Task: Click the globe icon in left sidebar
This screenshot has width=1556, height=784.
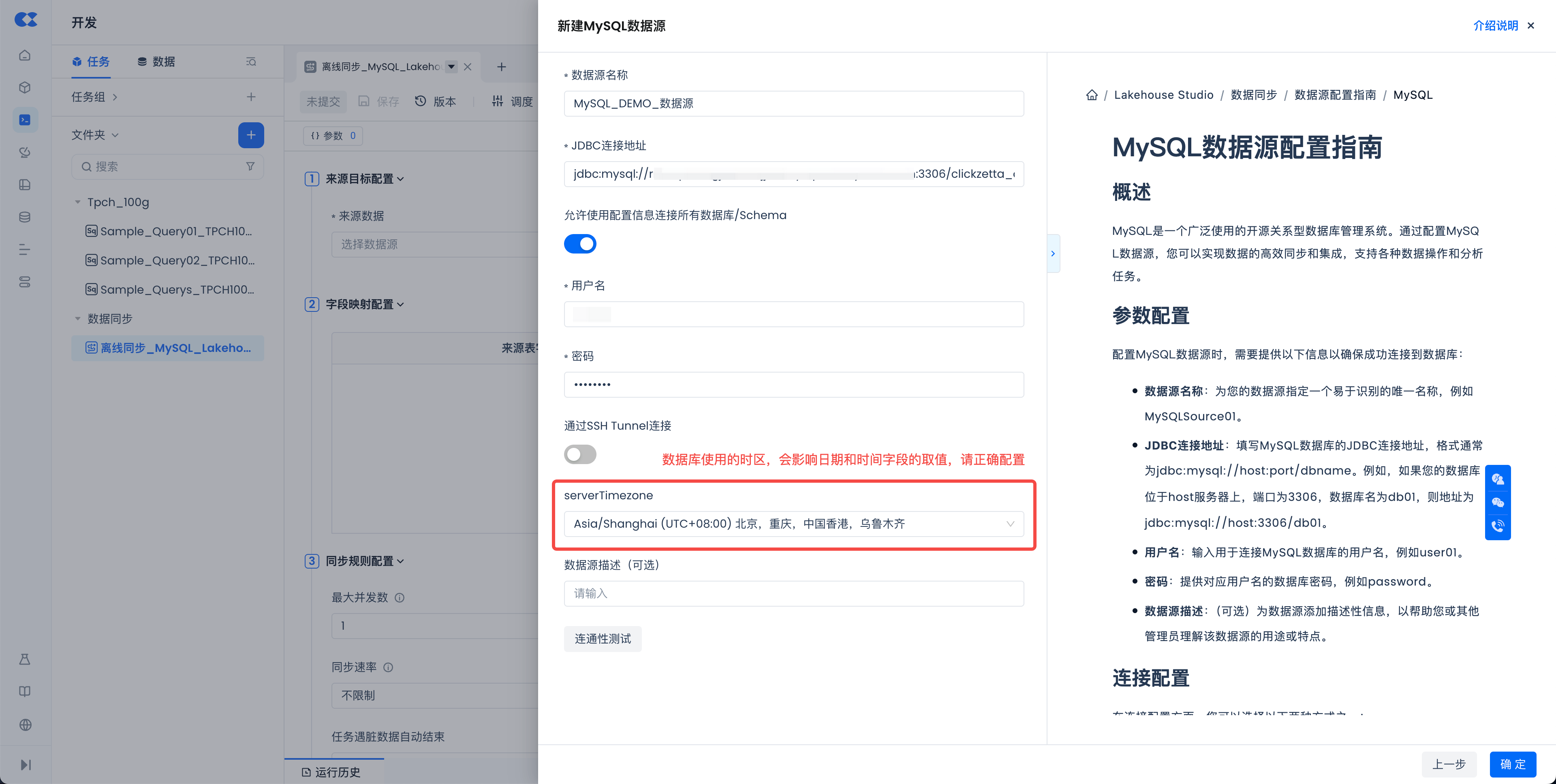Action: pyautogui.click(x=25, y=725)
